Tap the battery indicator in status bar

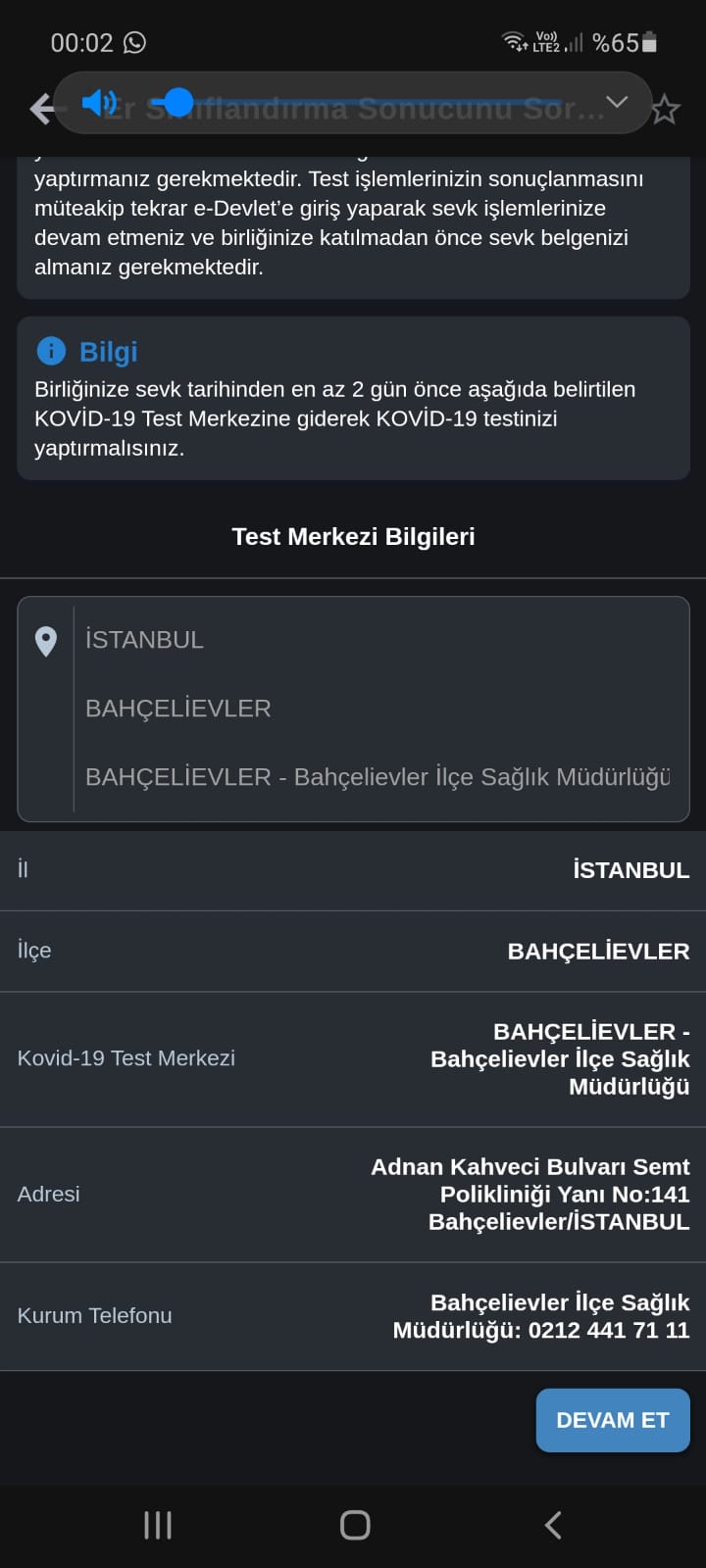(x=649, y=42)
